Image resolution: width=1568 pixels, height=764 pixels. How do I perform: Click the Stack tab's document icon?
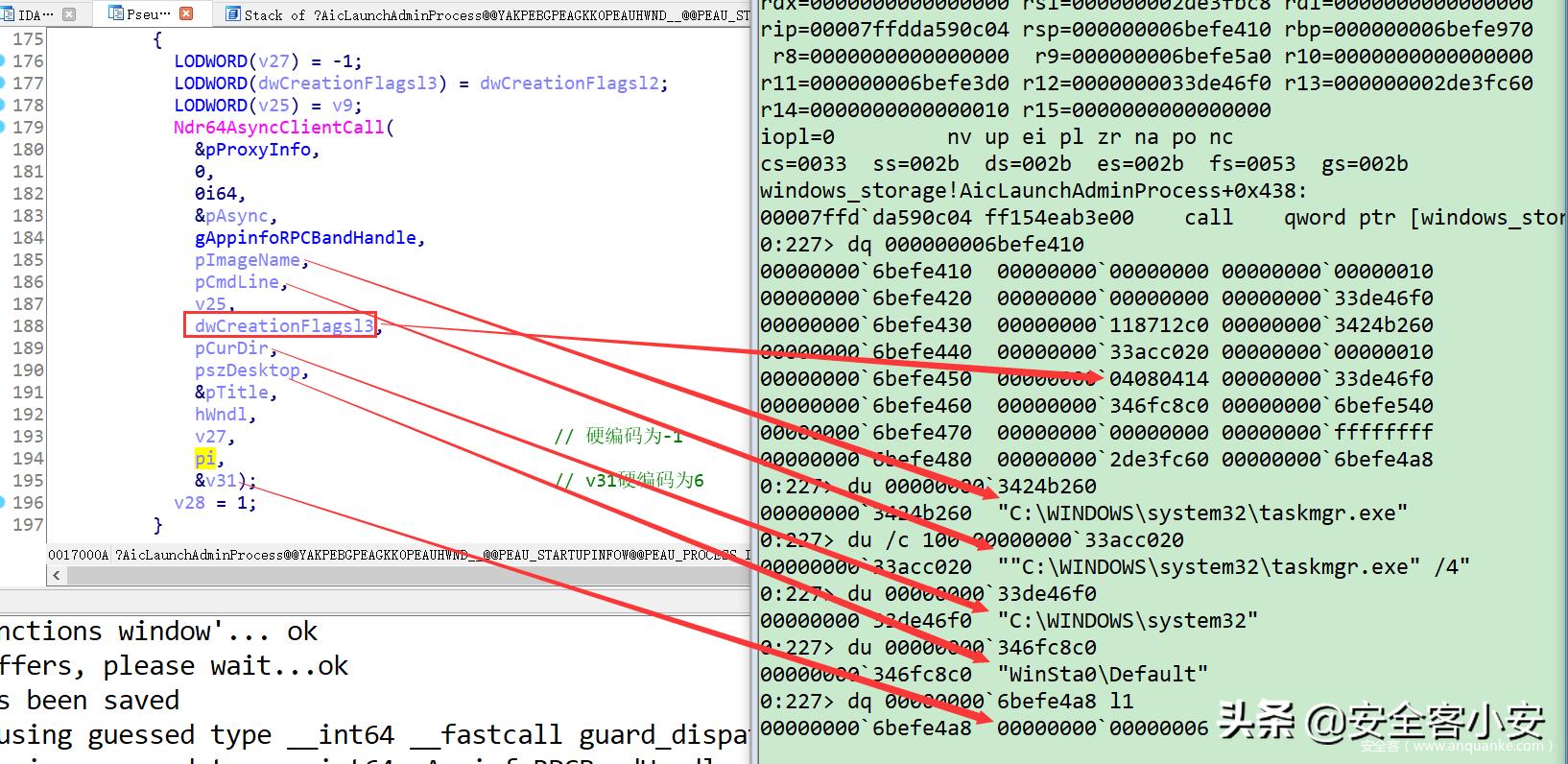coord(232,14)
